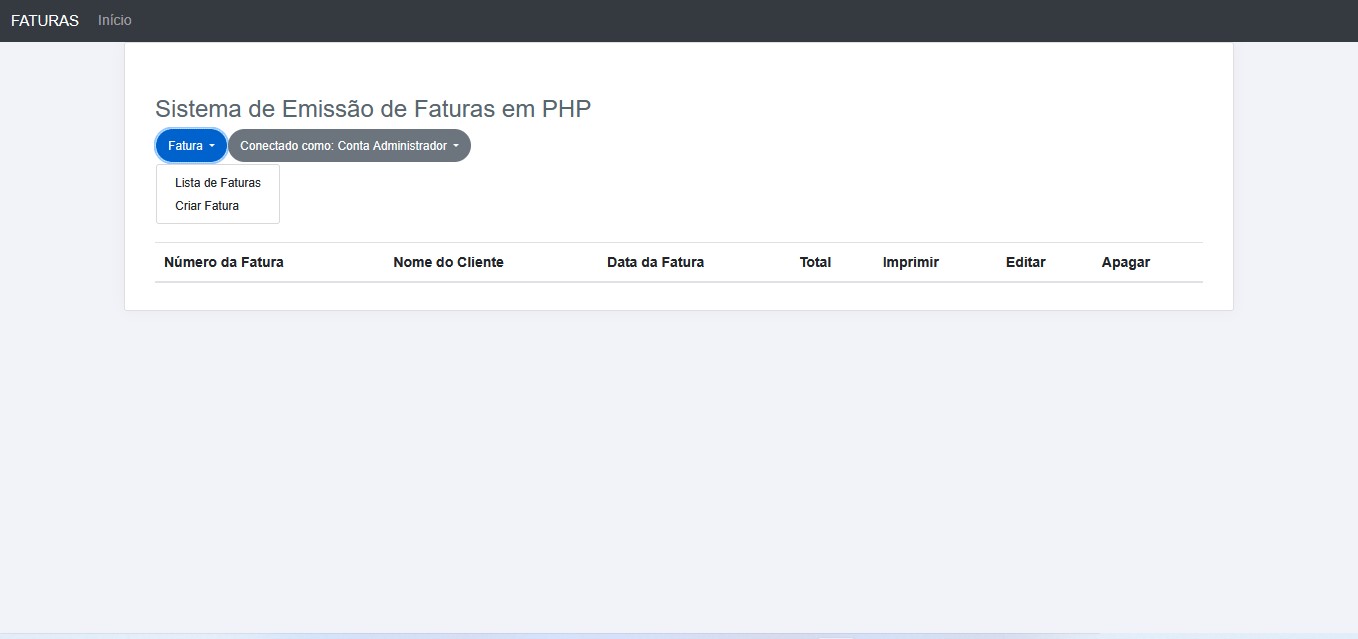Choose Criar Fatura in the dropdown menu

207,206
